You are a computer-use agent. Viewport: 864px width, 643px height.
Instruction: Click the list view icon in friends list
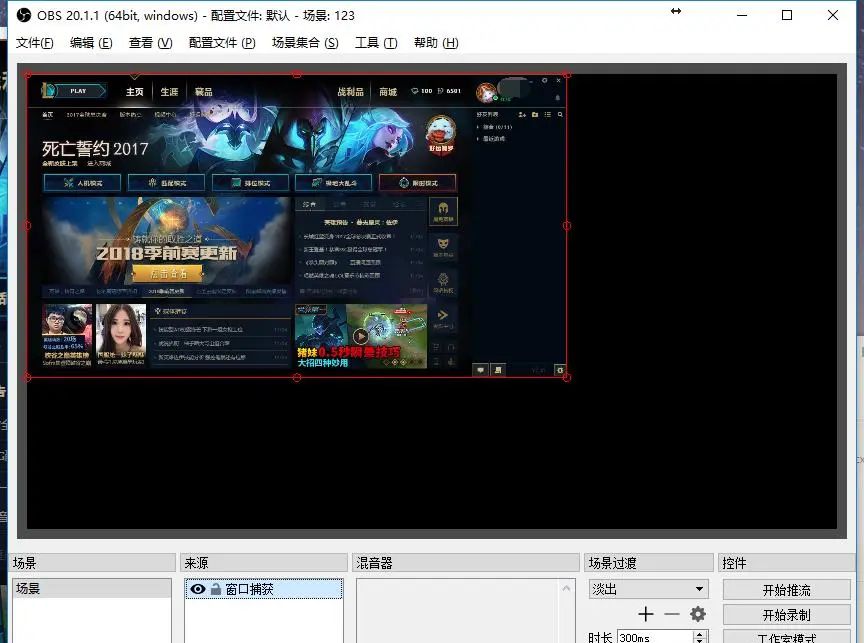pyautogui.click(x=547, y=115)
